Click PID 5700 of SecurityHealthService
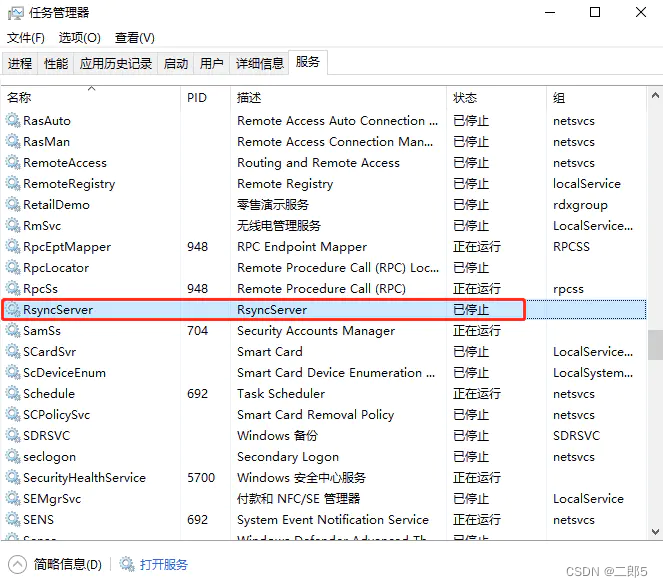Viewport: 663px width, 587px height. pyautogui.click(x=201, y=477)
